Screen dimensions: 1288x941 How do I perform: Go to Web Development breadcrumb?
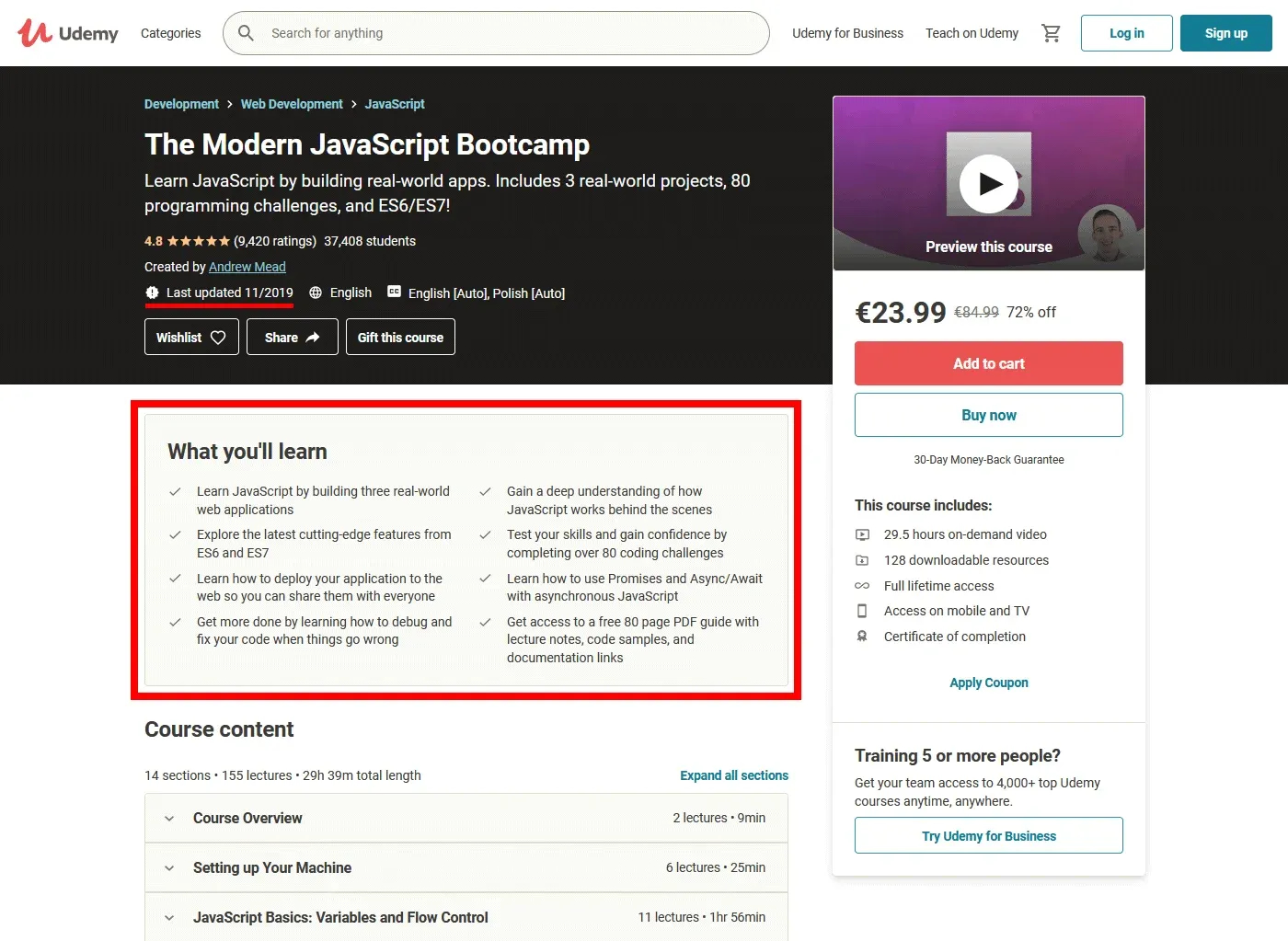click(x=292, y=104)
